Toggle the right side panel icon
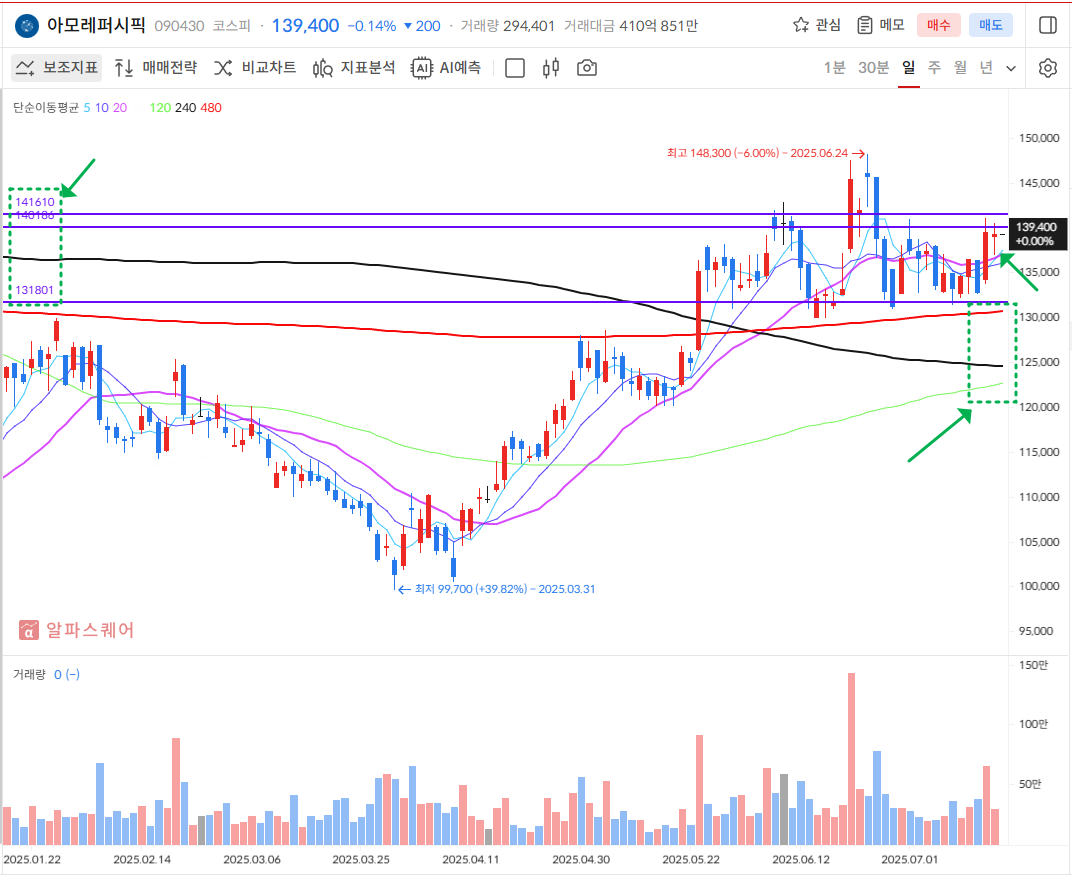 coord(1047,25)
